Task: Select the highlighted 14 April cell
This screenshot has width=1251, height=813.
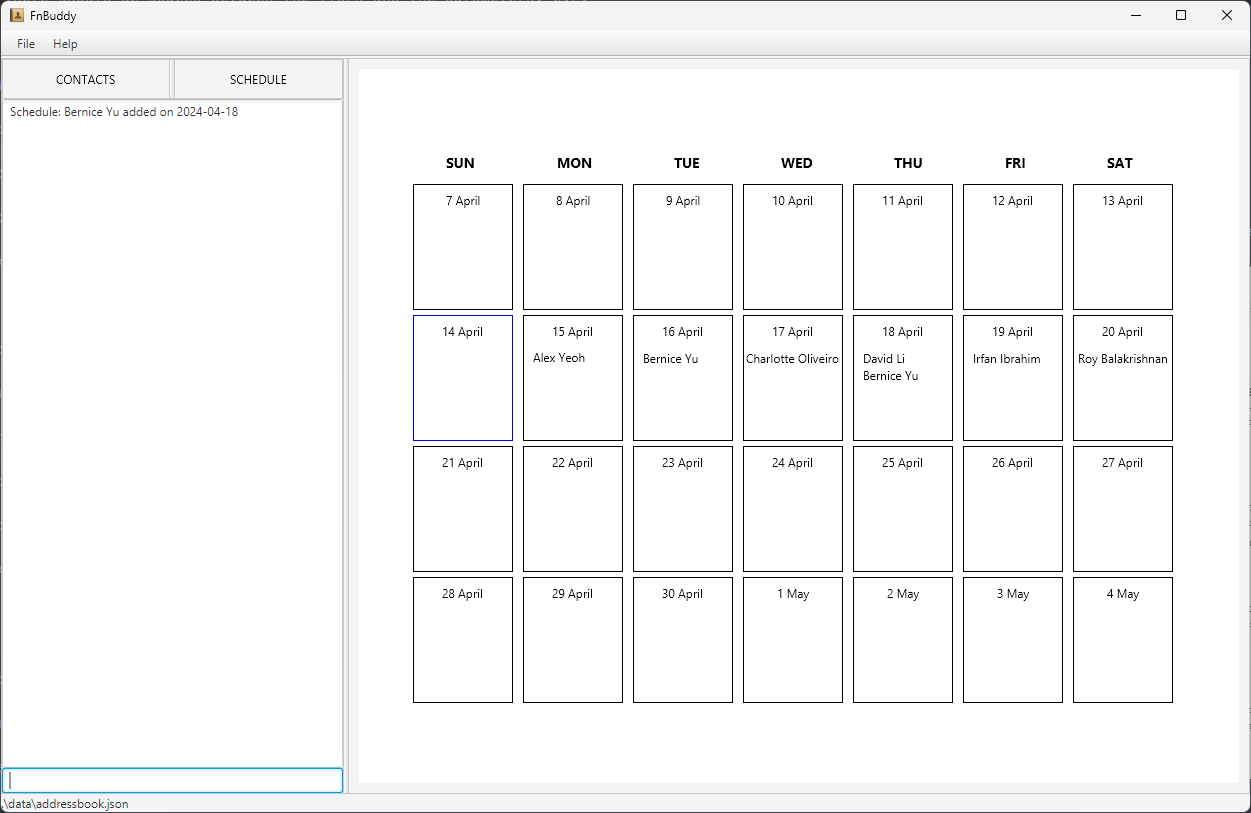Action: click(463, 378)
